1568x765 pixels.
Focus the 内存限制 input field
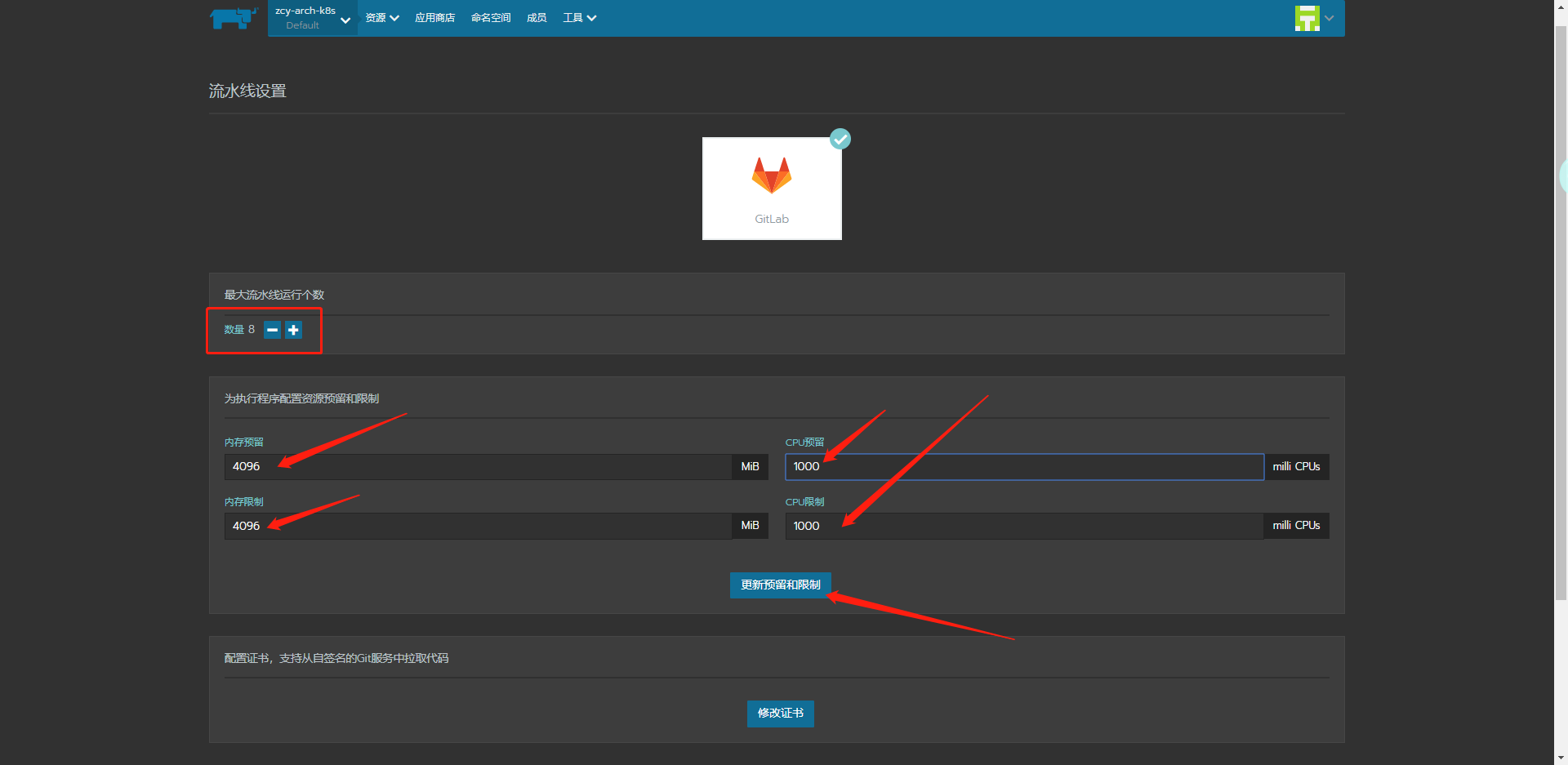click(x=479, y=526)
